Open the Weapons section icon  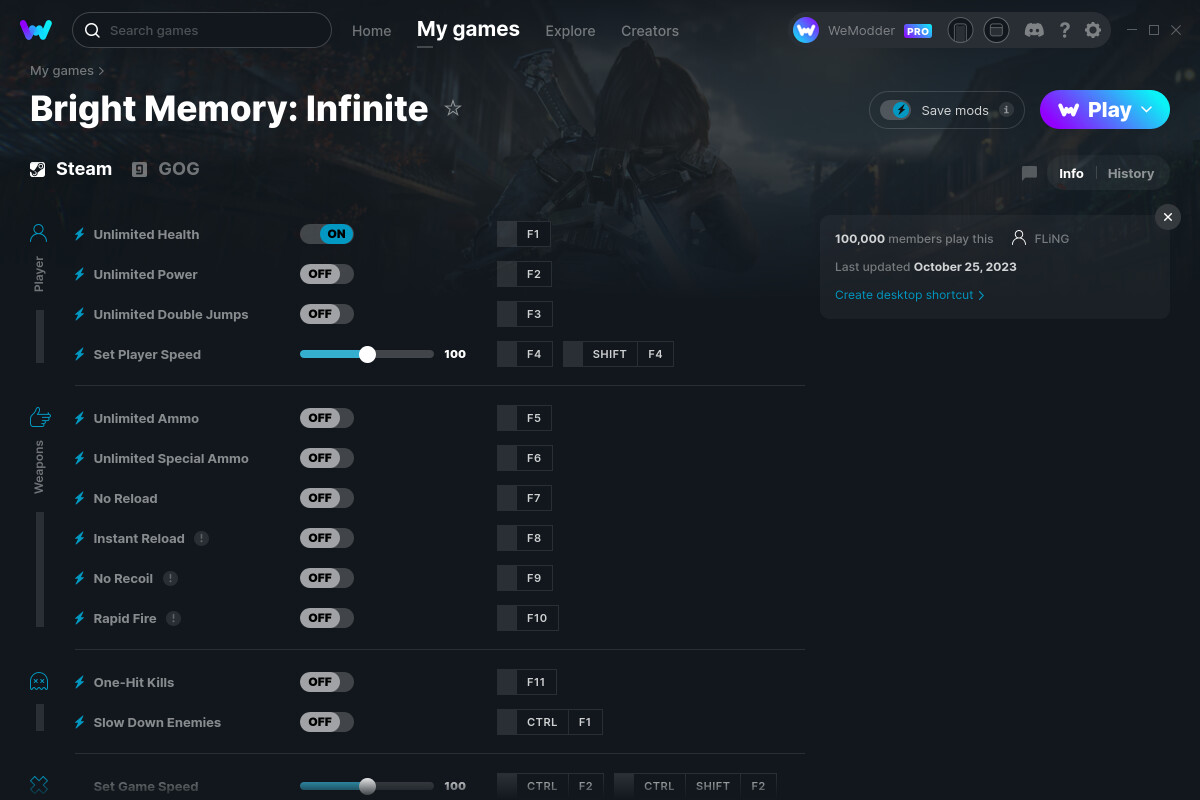[39, 416]
